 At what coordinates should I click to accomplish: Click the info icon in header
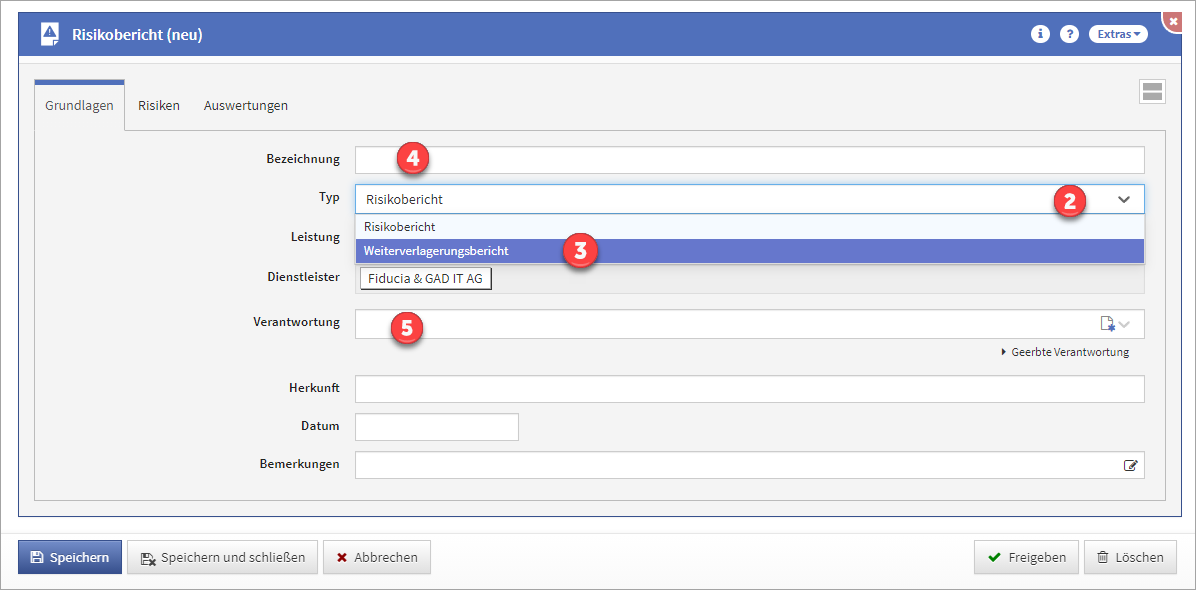coord(1040,34)
